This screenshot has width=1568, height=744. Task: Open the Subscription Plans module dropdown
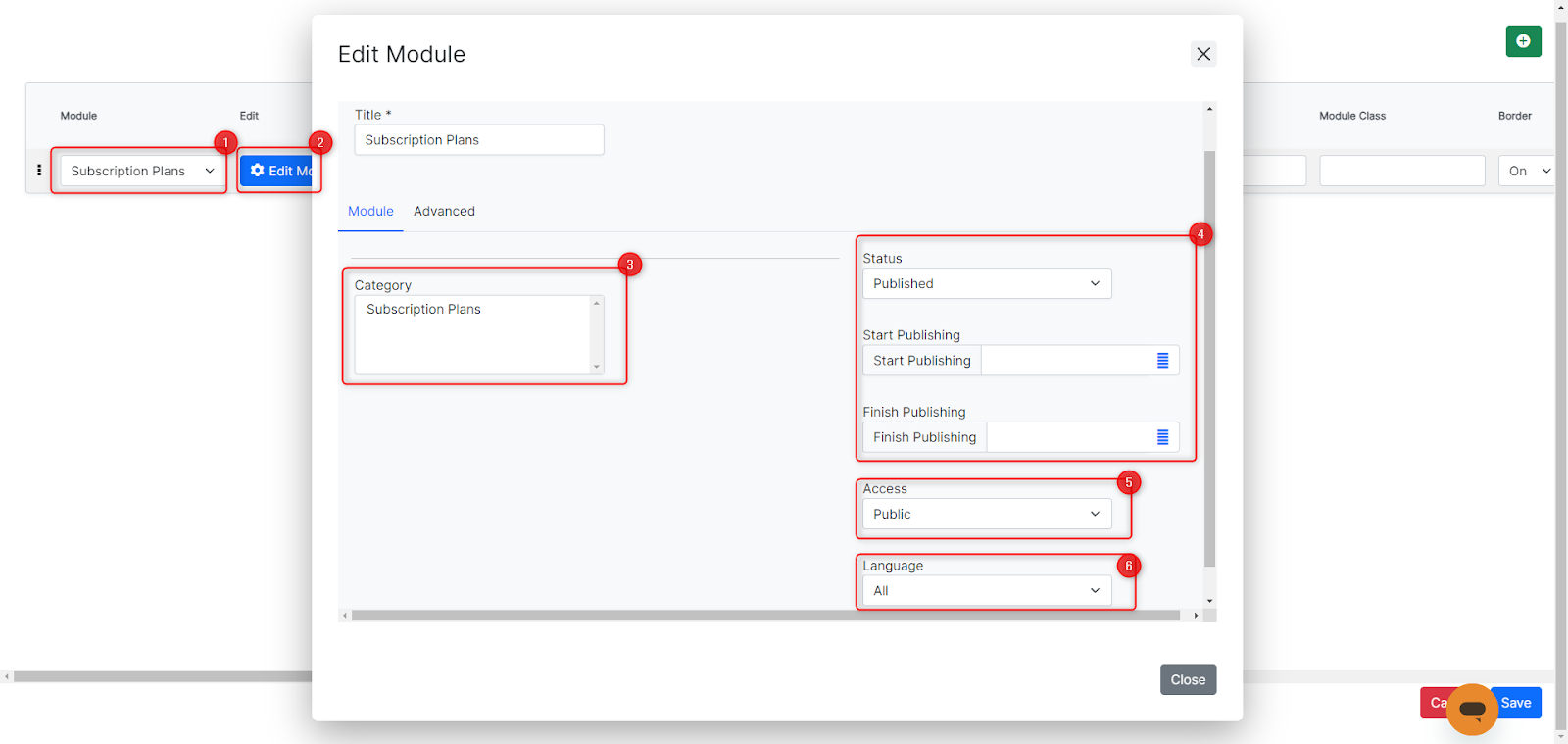(x=142, y=171)
